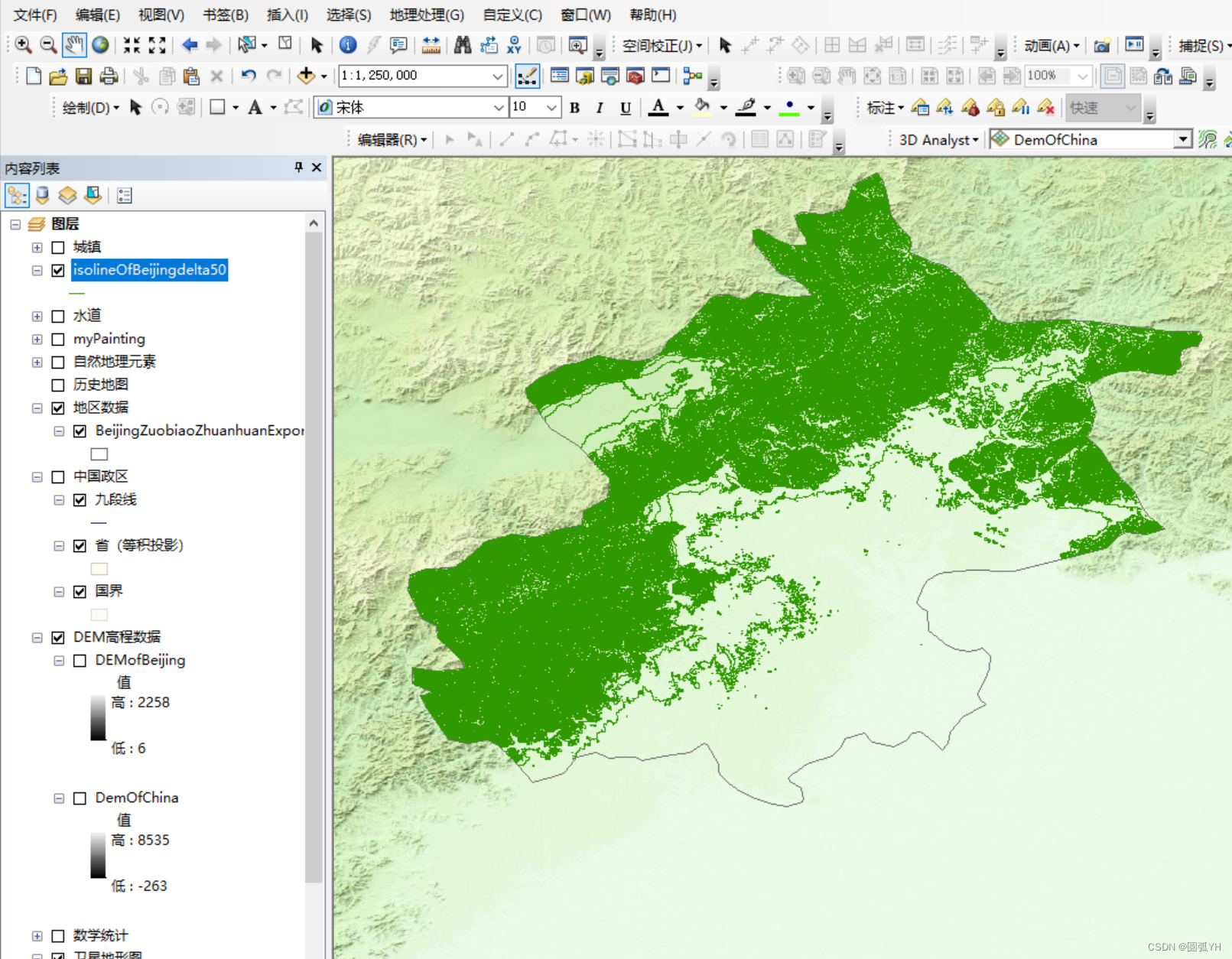Open the Find binoculars tool
1232x959 pixels.
click(462, 45)
